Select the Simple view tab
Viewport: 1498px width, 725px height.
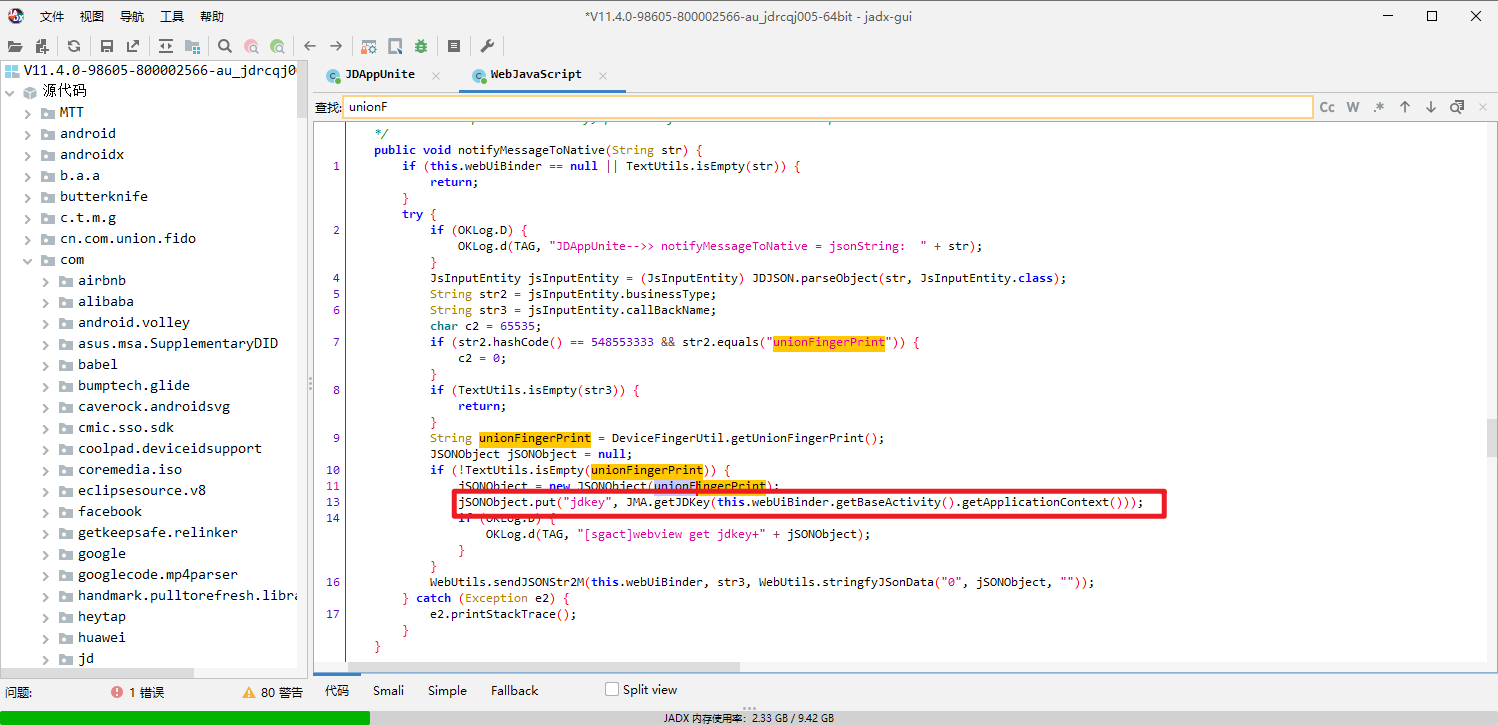point(447,690)
